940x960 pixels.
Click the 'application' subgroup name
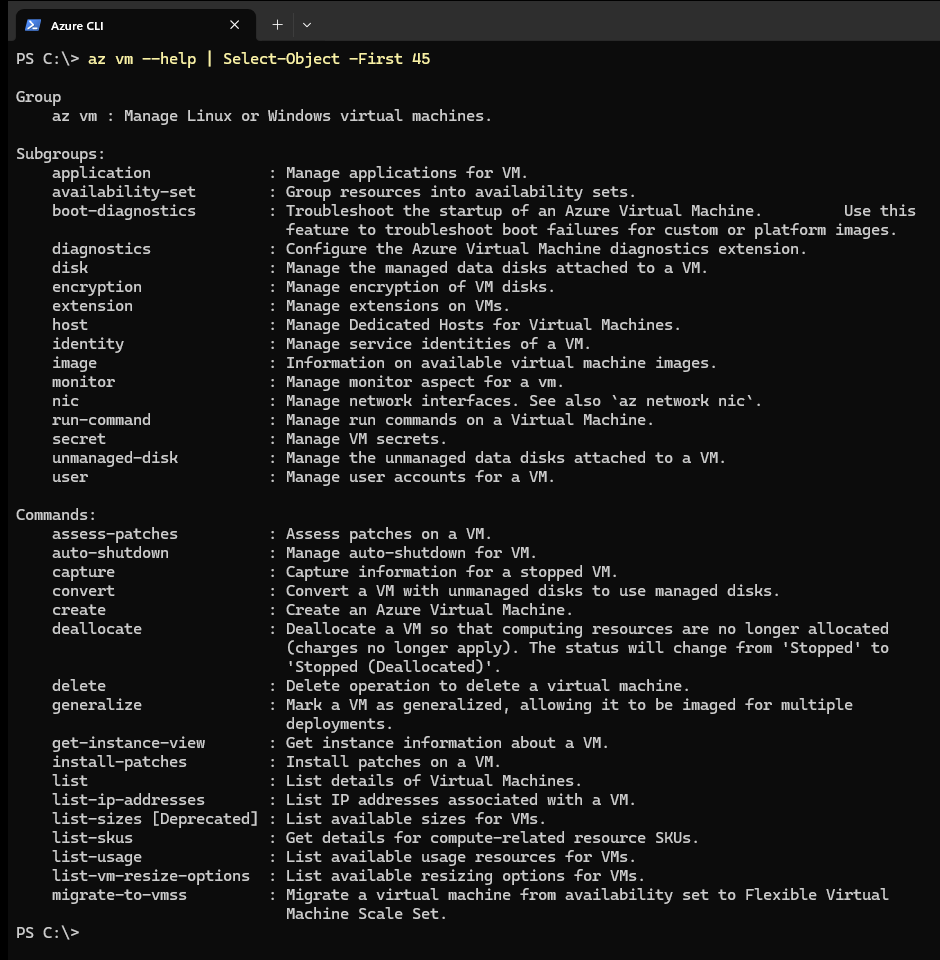(101, 173)
